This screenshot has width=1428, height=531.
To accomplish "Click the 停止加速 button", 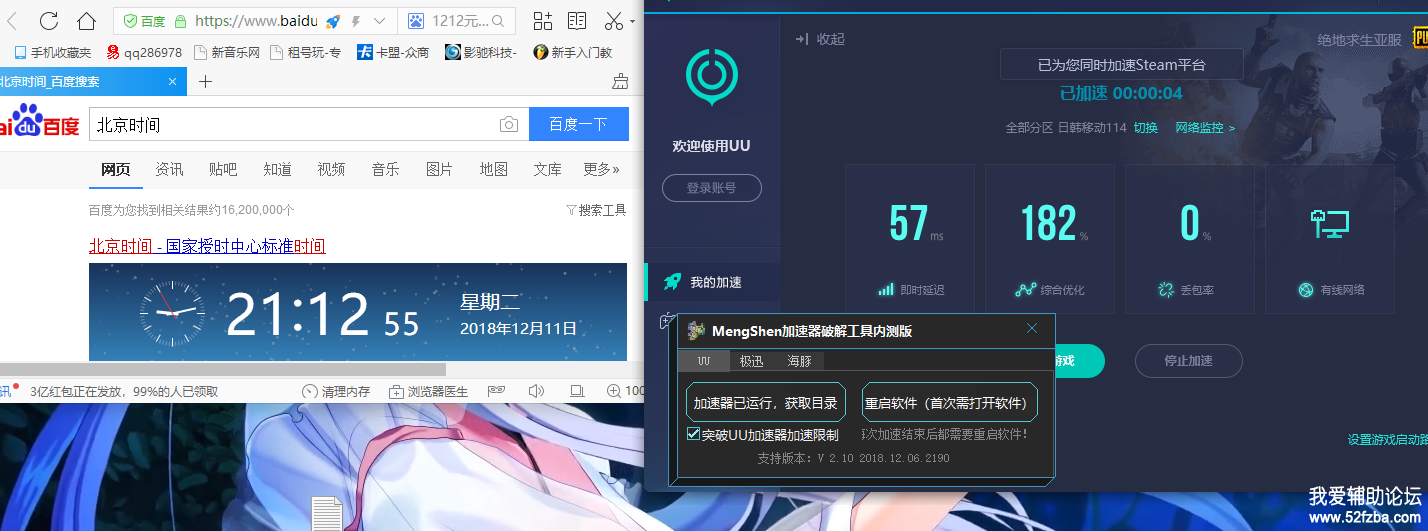I will point(1189,361).
